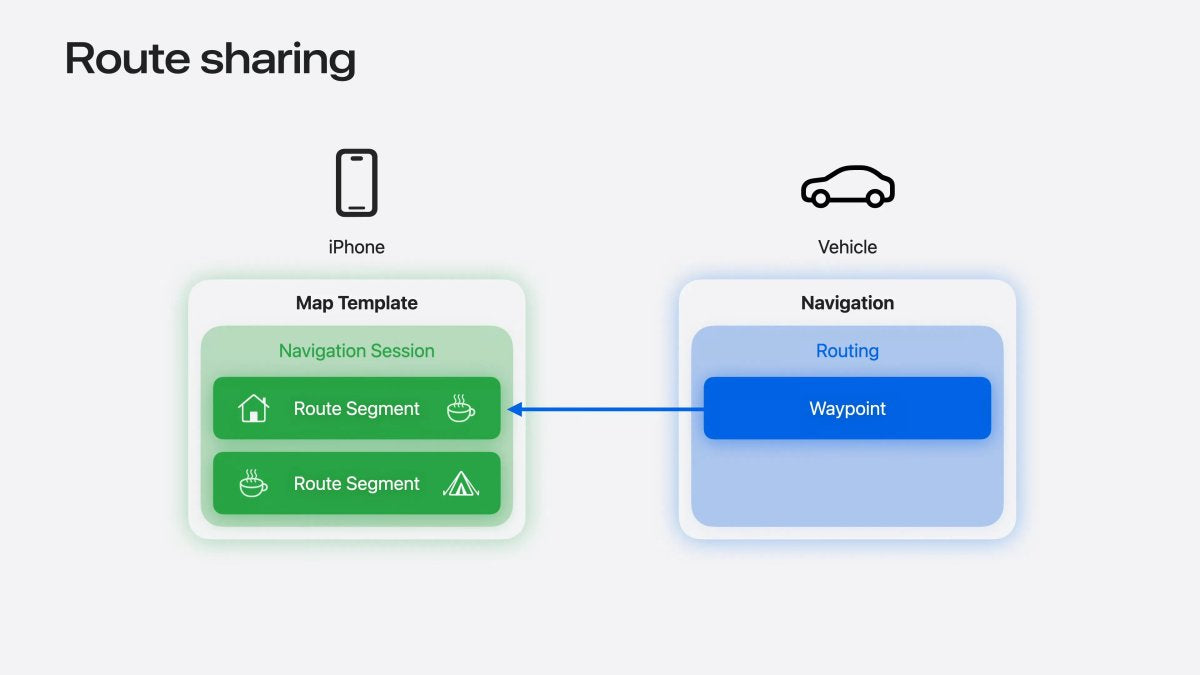Click 'Route Segment' text between house and coffee
The height and width of the screenshot is (675, 1200).
[357, 409]
